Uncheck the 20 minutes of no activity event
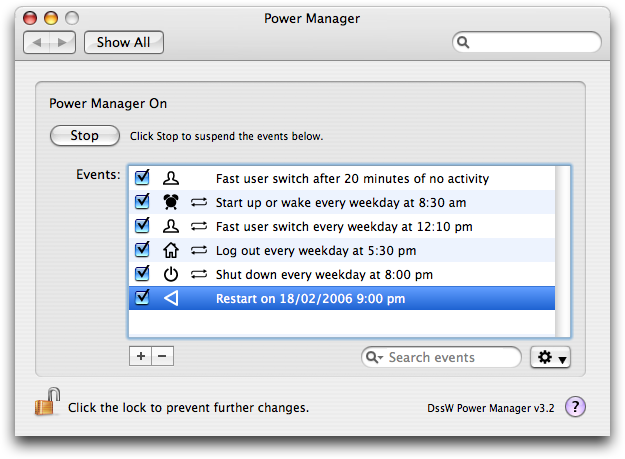The width and height of the screenshot is (625, 459). [x=142, y=179]
